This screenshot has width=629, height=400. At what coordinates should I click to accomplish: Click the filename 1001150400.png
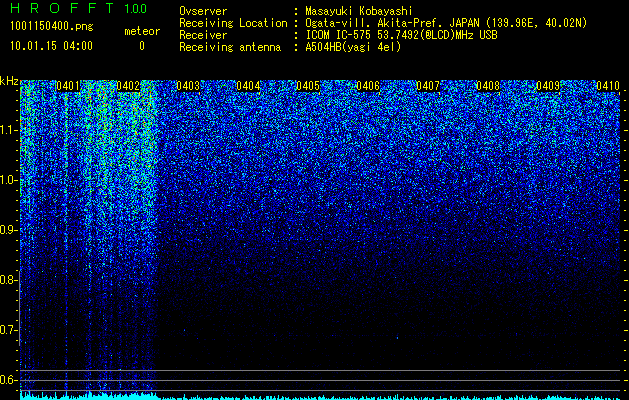[x=52, y=27]
